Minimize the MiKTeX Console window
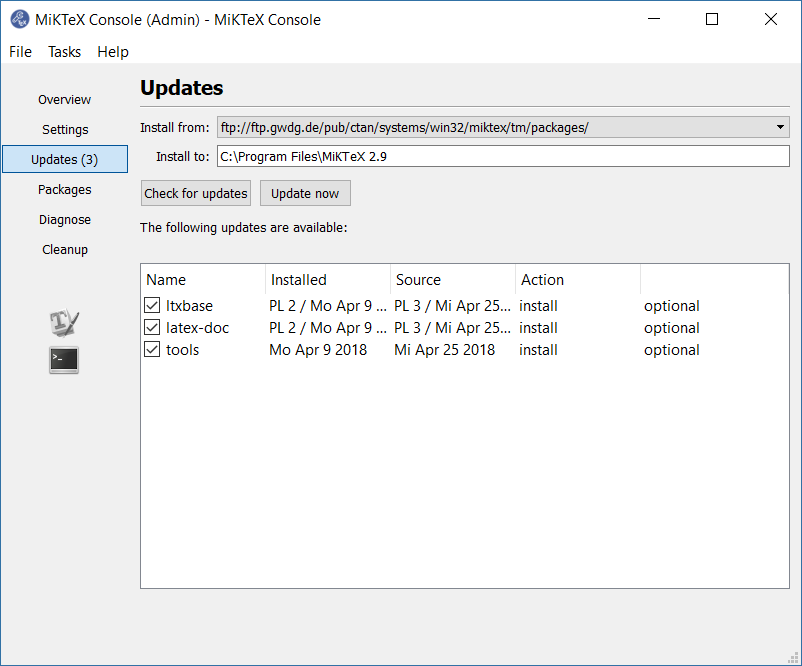The height and width of the screenshot is (666, 802). [x=654, y=19]
